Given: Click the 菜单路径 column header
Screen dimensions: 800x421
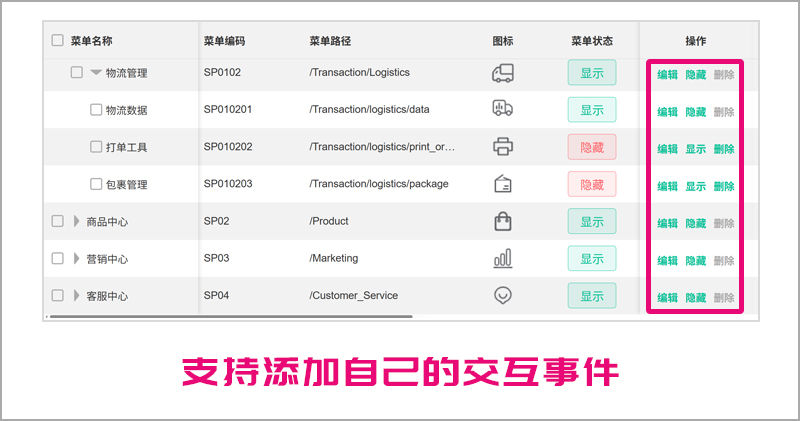Looking at the screenshot, I should pyautogui.click(x=330, y=41).
